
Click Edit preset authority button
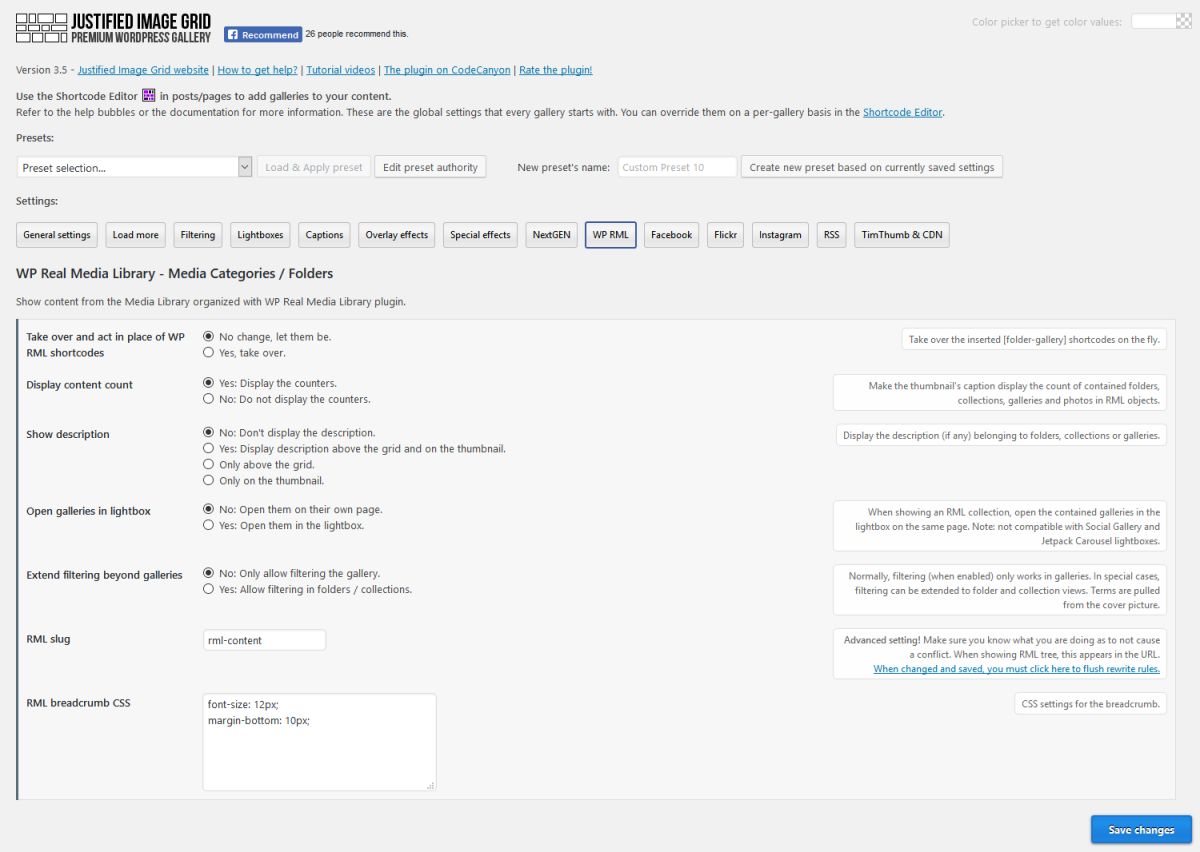tap(430, 167)
